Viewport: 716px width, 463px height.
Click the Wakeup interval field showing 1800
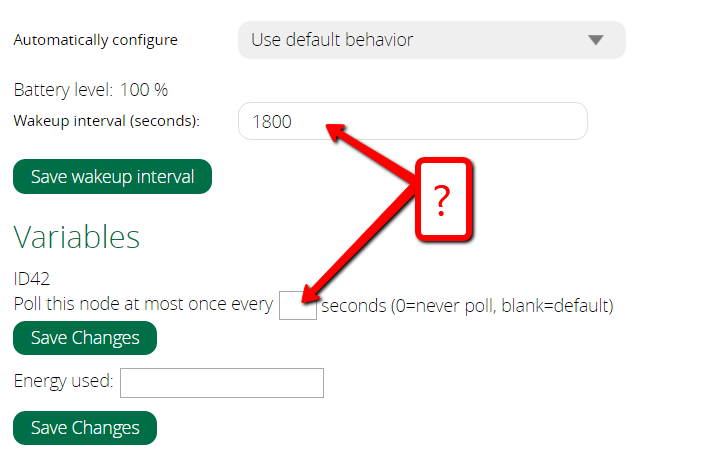pos(412,121)
